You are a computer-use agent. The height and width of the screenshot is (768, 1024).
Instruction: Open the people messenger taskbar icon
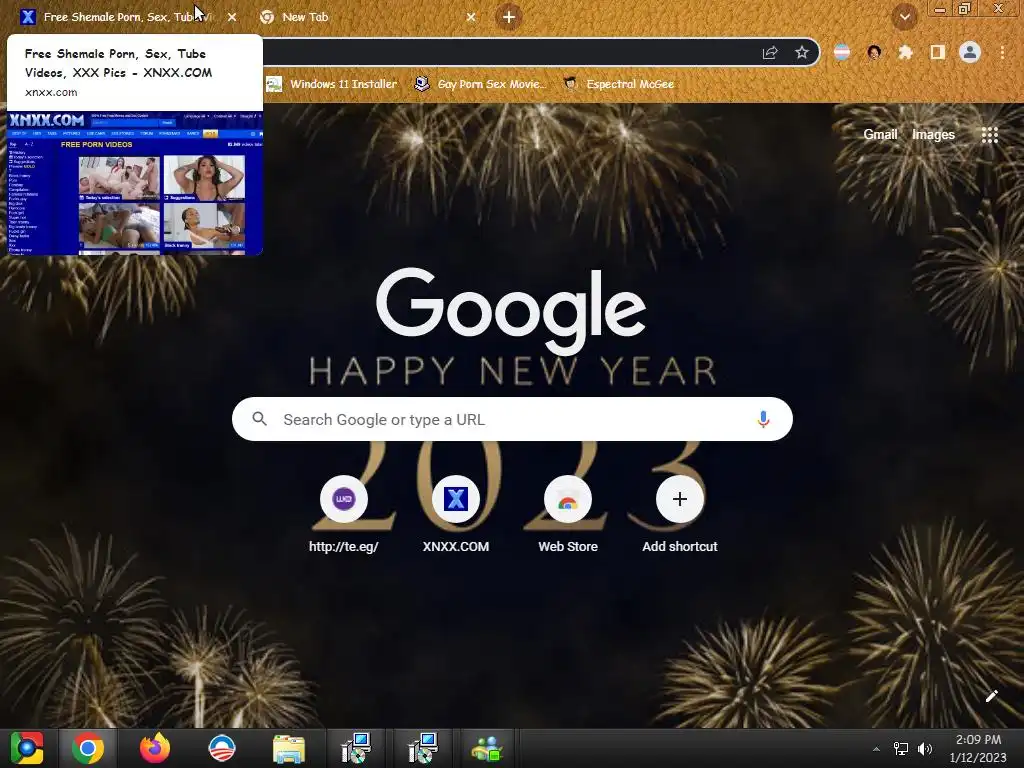click(x=487, y=749)
